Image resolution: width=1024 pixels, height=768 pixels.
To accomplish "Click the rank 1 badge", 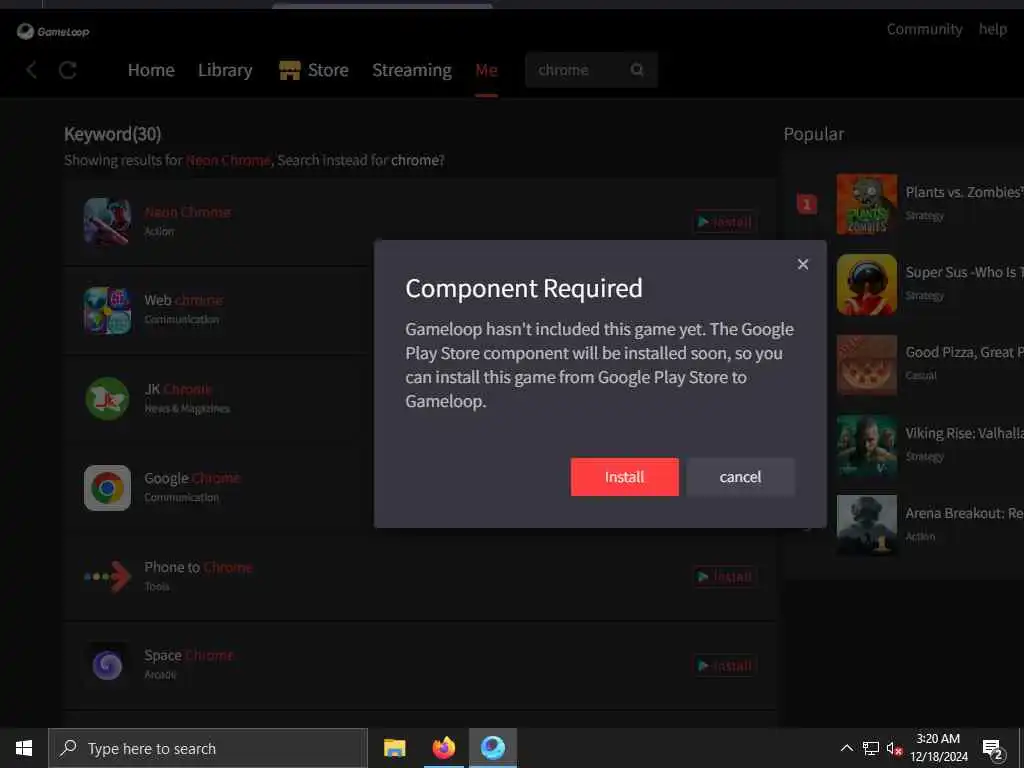I will coord(807,204).
